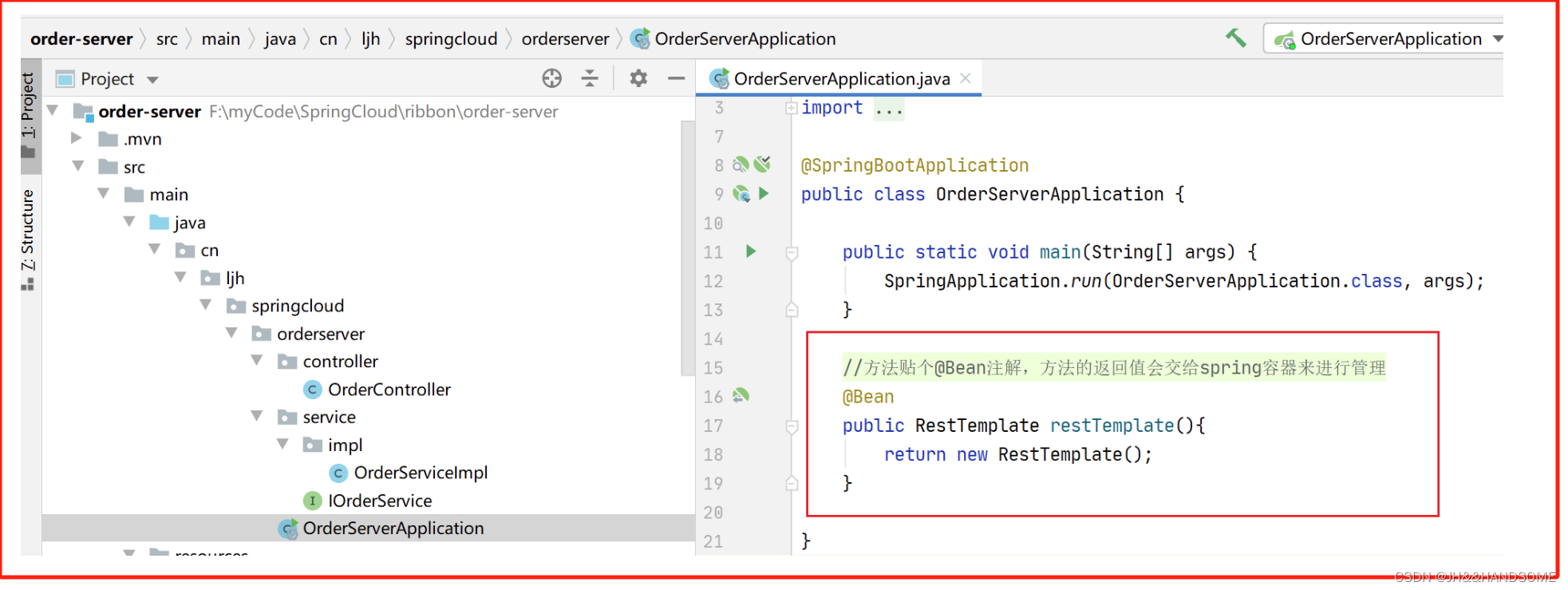Select the OrderController class in tree
This screenshot has height=590, width=1568.
[389, 390]
